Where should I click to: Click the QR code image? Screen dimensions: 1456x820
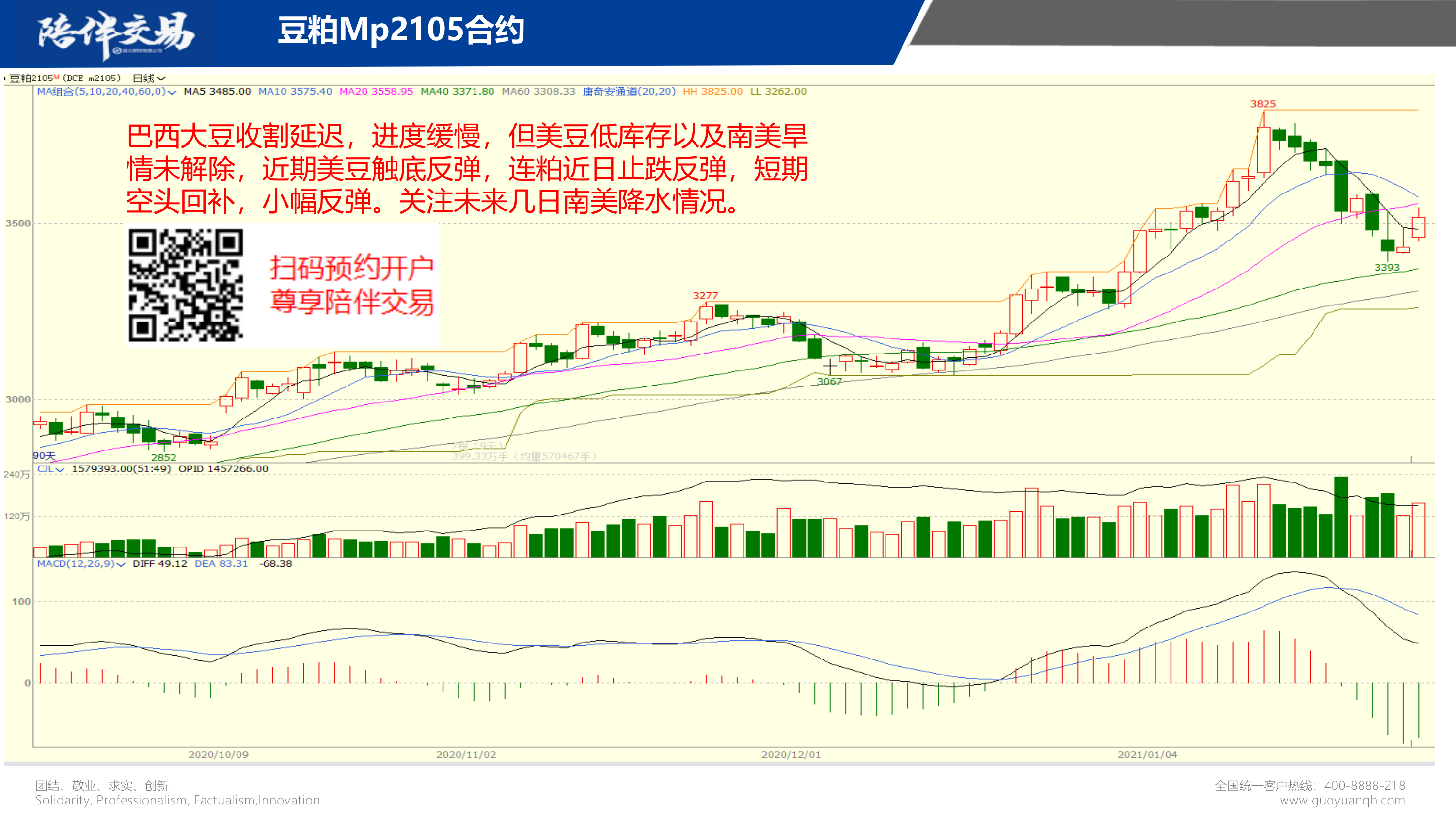[185, 285]
